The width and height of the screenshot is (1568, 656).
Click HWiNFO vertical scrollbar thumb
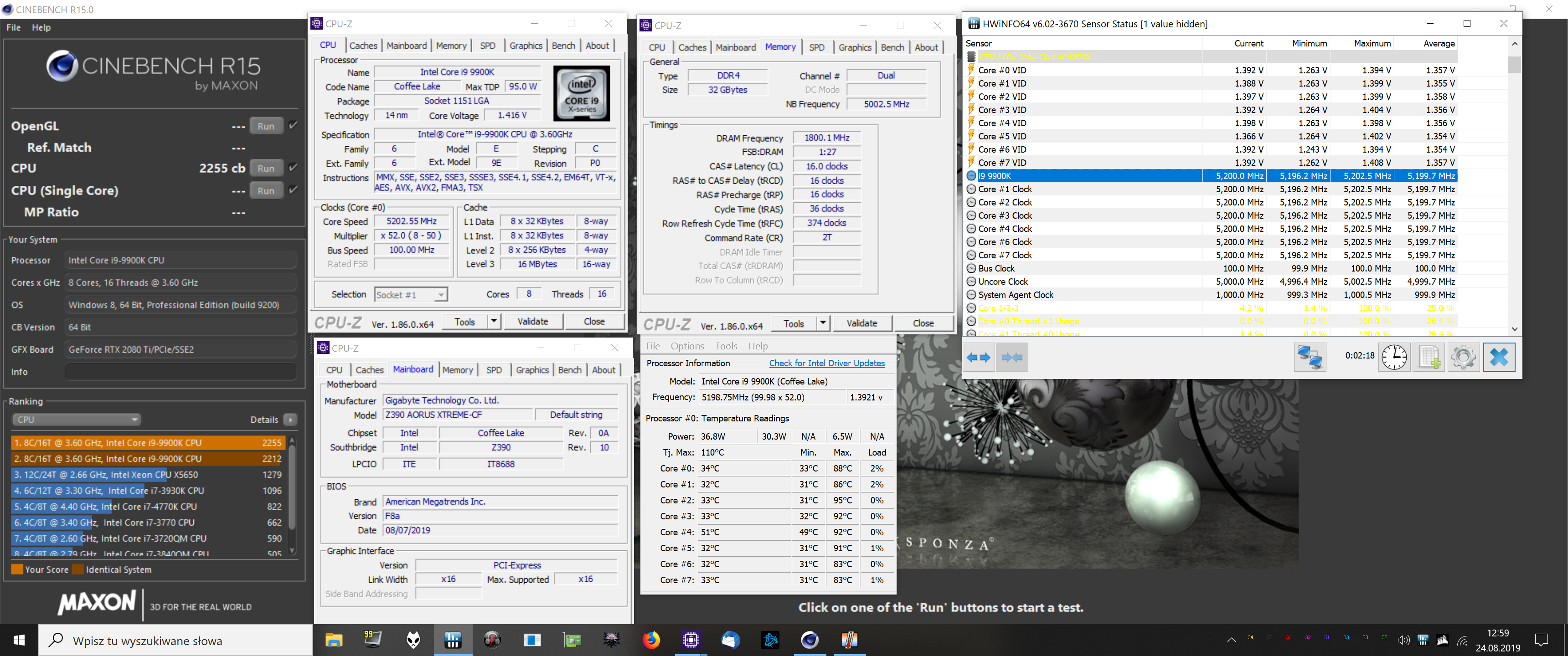1514,64
